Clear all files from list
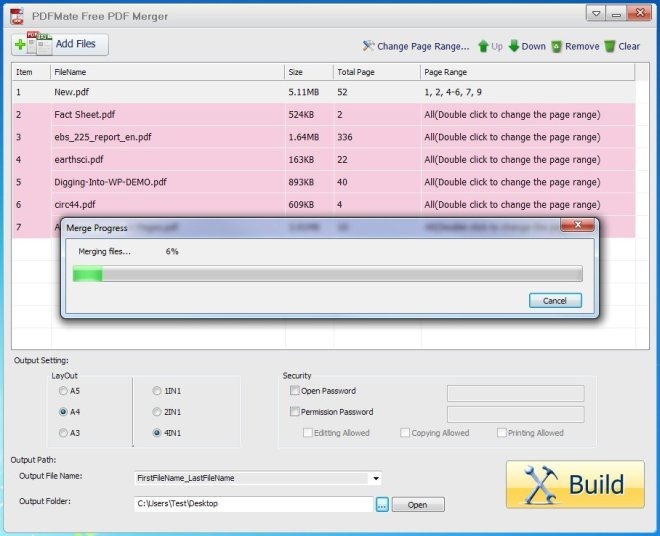660x536 pixels. tap(622, 46)
